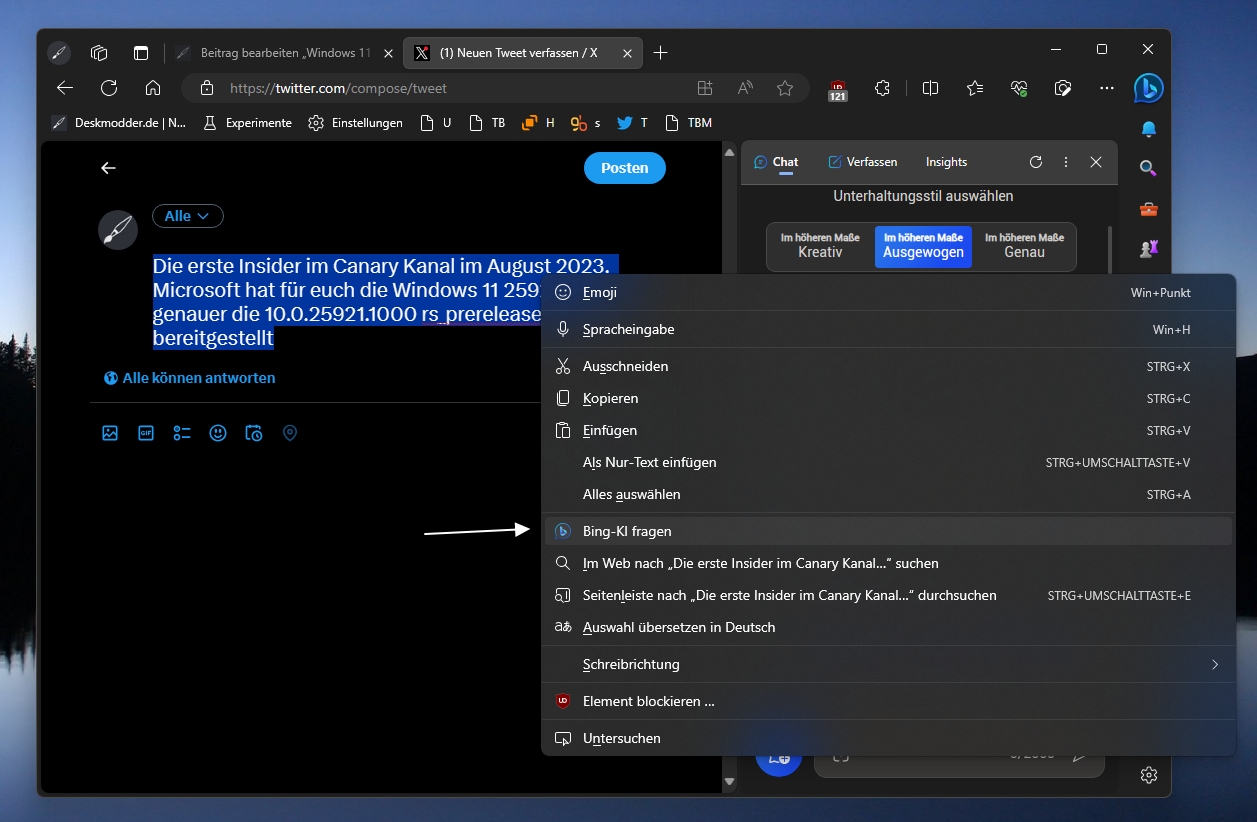The width and height of the screenshot is (1257, 822).
Task: Go back with the browser back arrow
Action: 65,88
